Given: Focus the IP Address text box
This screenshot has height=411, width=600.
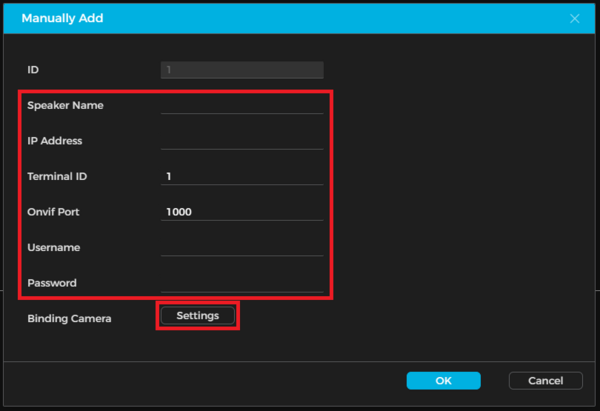Looking at the screenshot, I should pyautogui.click(x=242, y=140).
